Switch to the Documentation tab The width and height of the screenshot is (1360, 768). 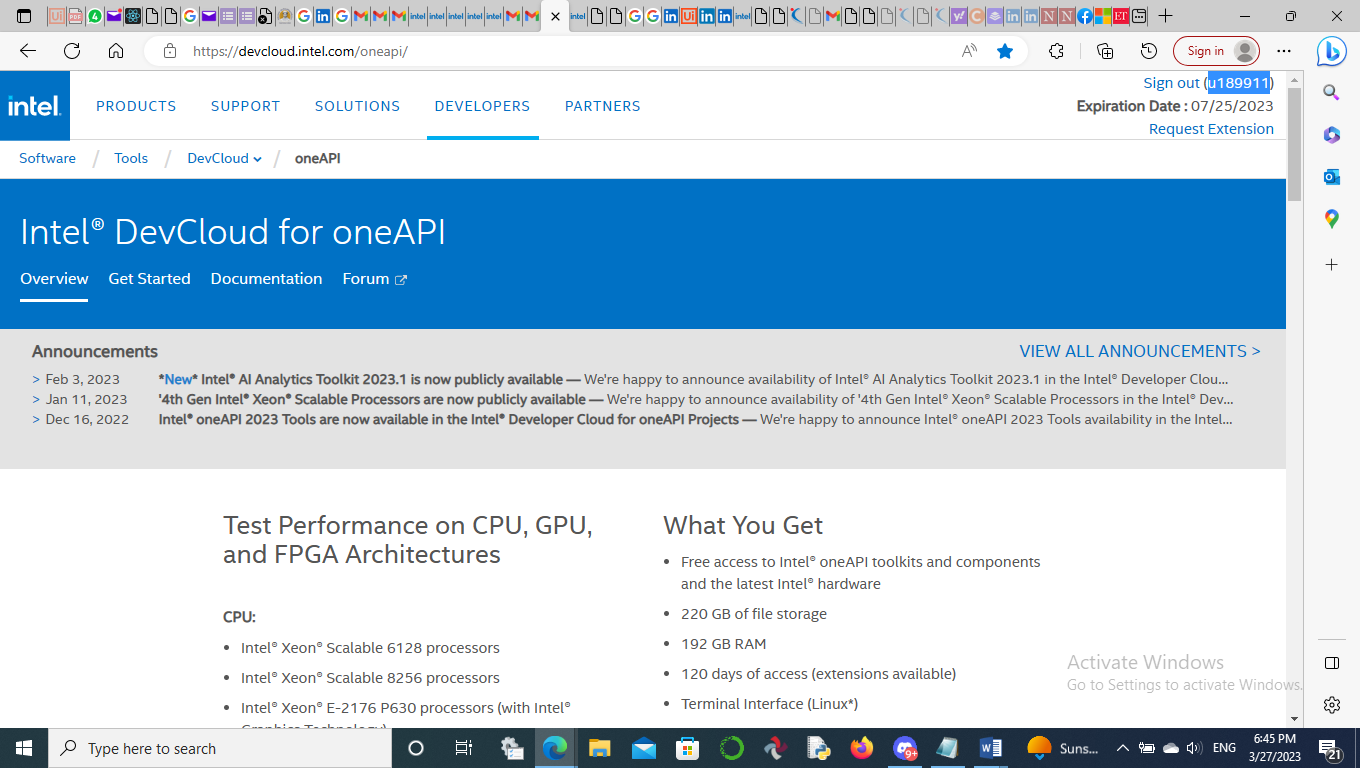pos(266,279)
